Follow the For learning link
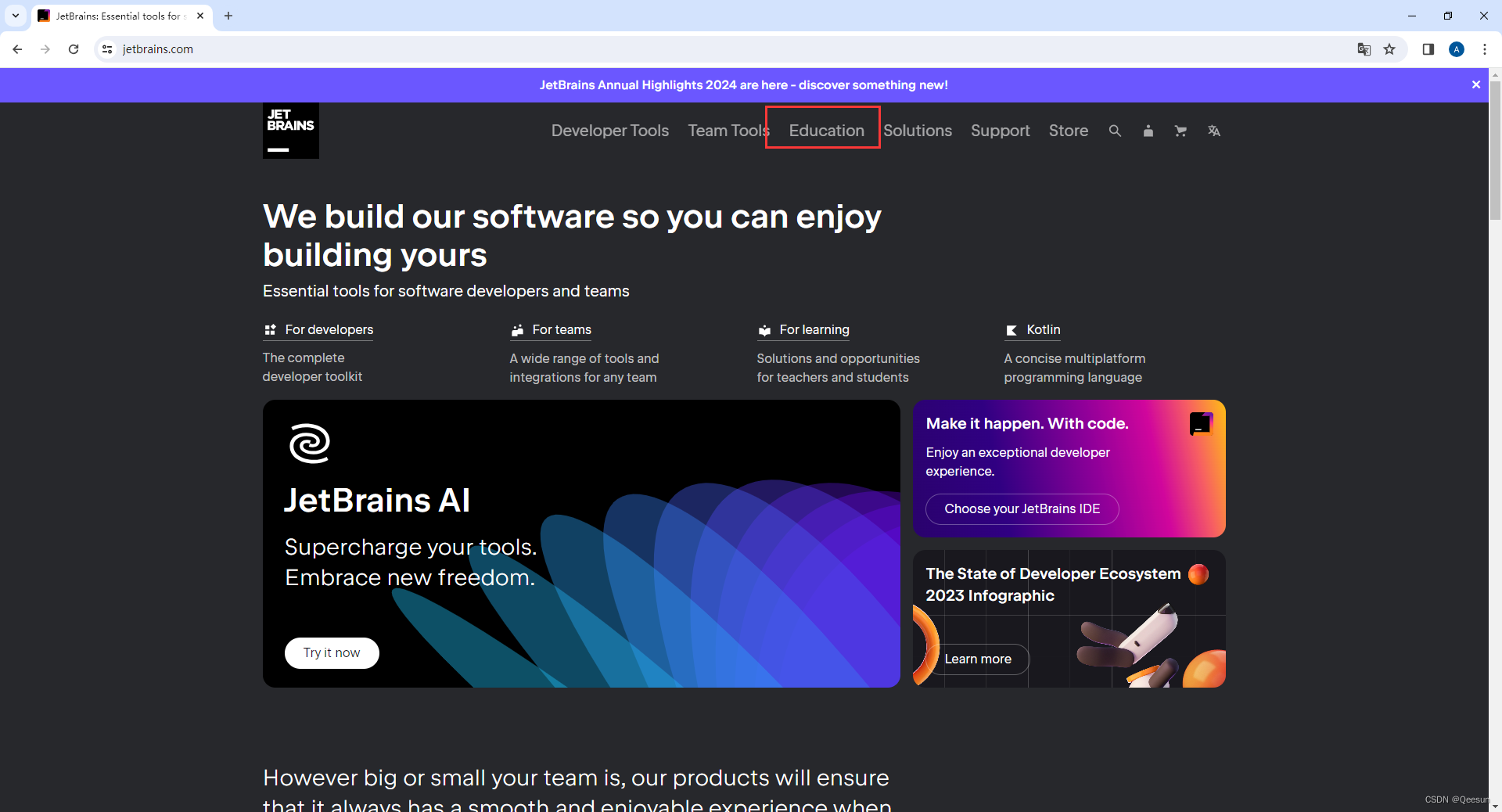Viewport: 1502px width, 812px height. click(x=814, y=330)
